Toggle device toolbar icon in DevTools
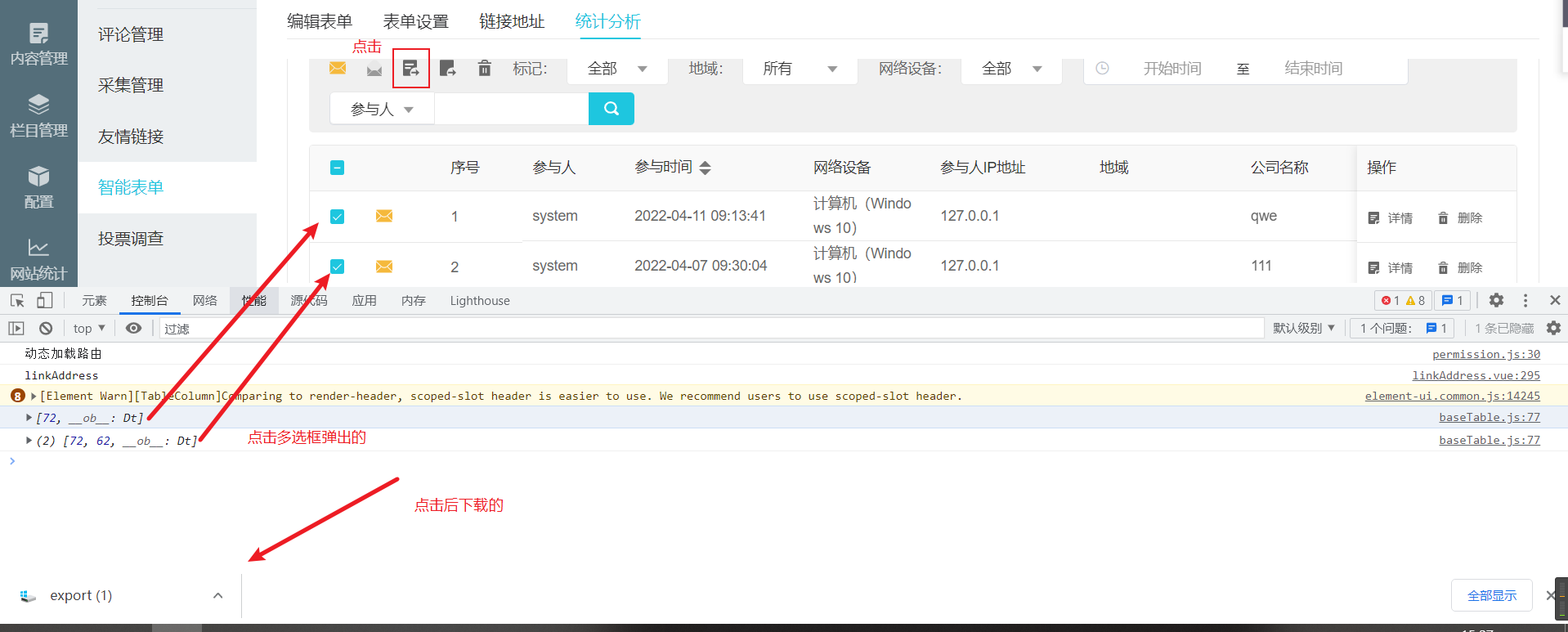The height and width of the screenshot is (632, 1568). click(x=45, y=300)
